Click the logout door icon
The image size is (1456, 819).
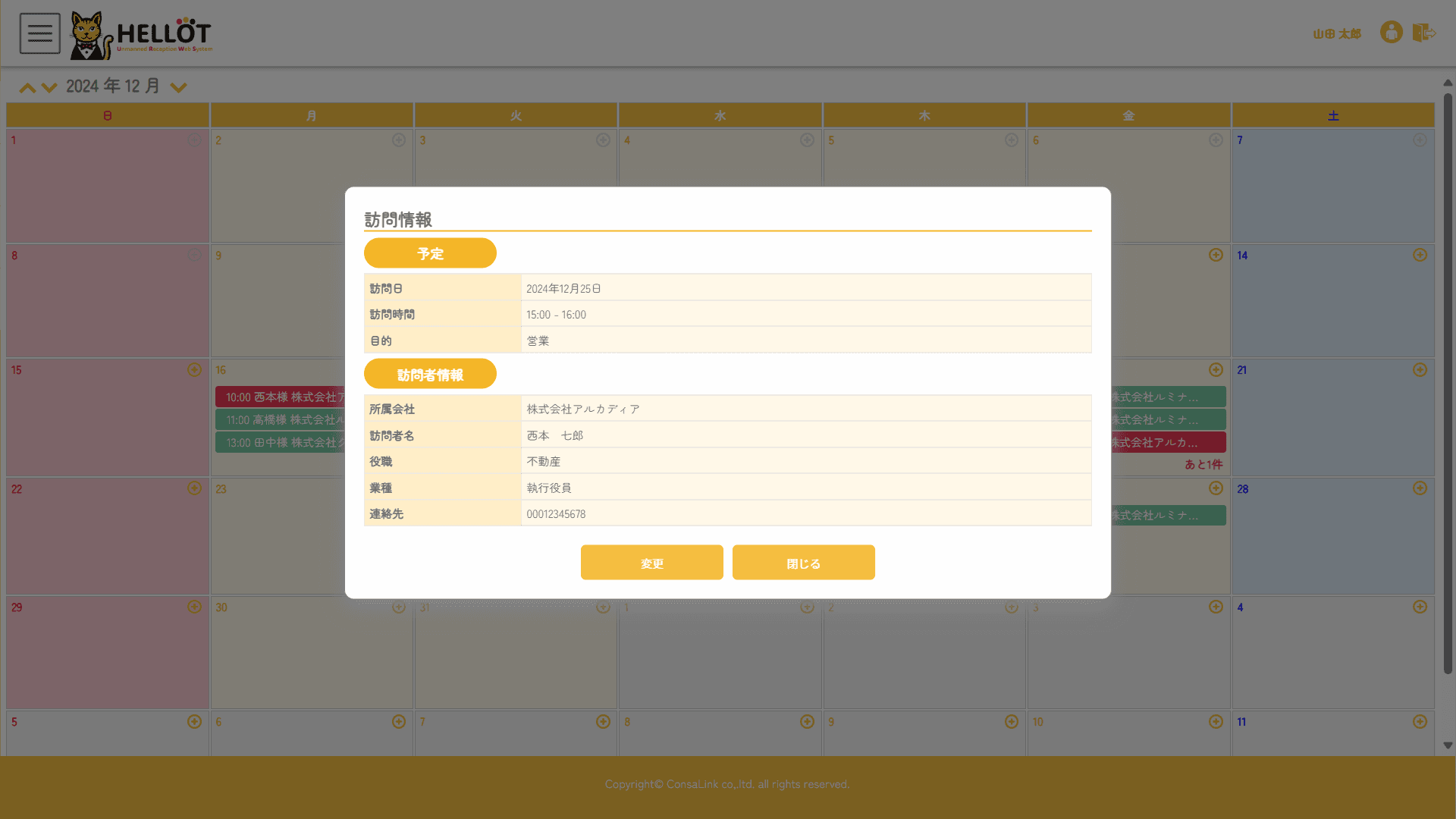pos(1423,33)
